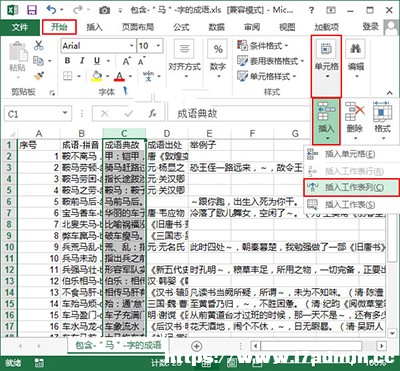Click the Save icon in quick access toolbar
Viewport: 400px width, 371px height.
click(32, 10)
